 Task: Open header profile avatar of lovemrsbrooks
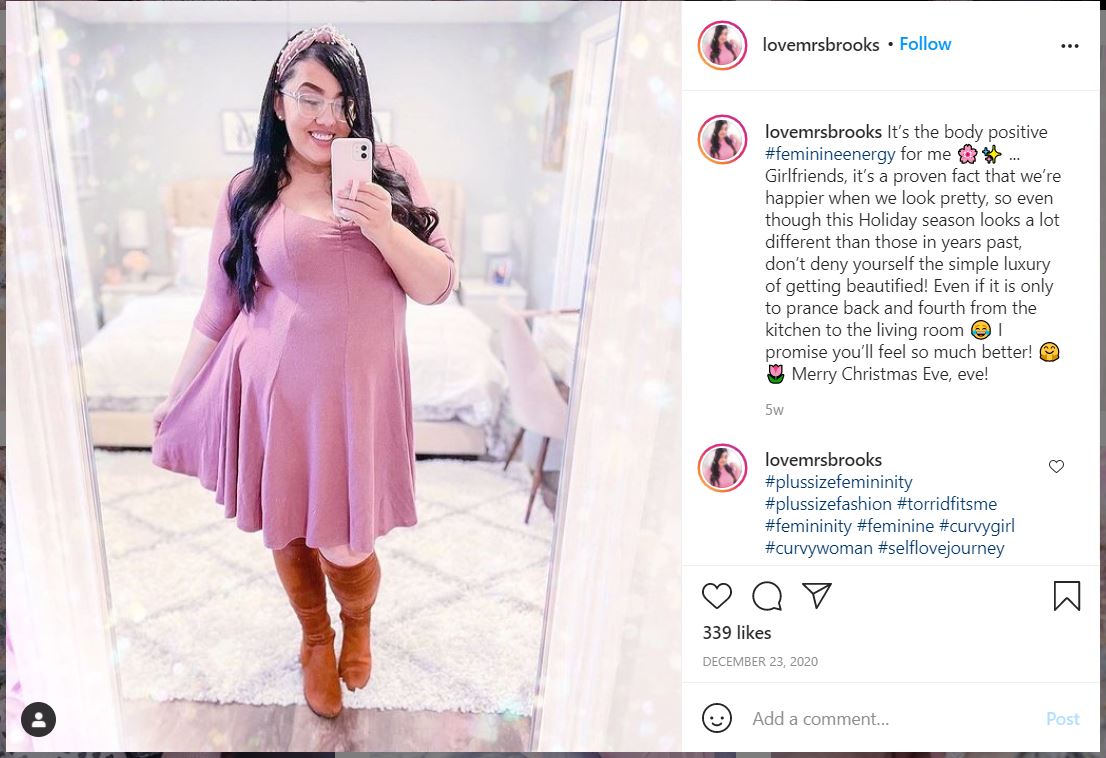[x=722, y=45]
